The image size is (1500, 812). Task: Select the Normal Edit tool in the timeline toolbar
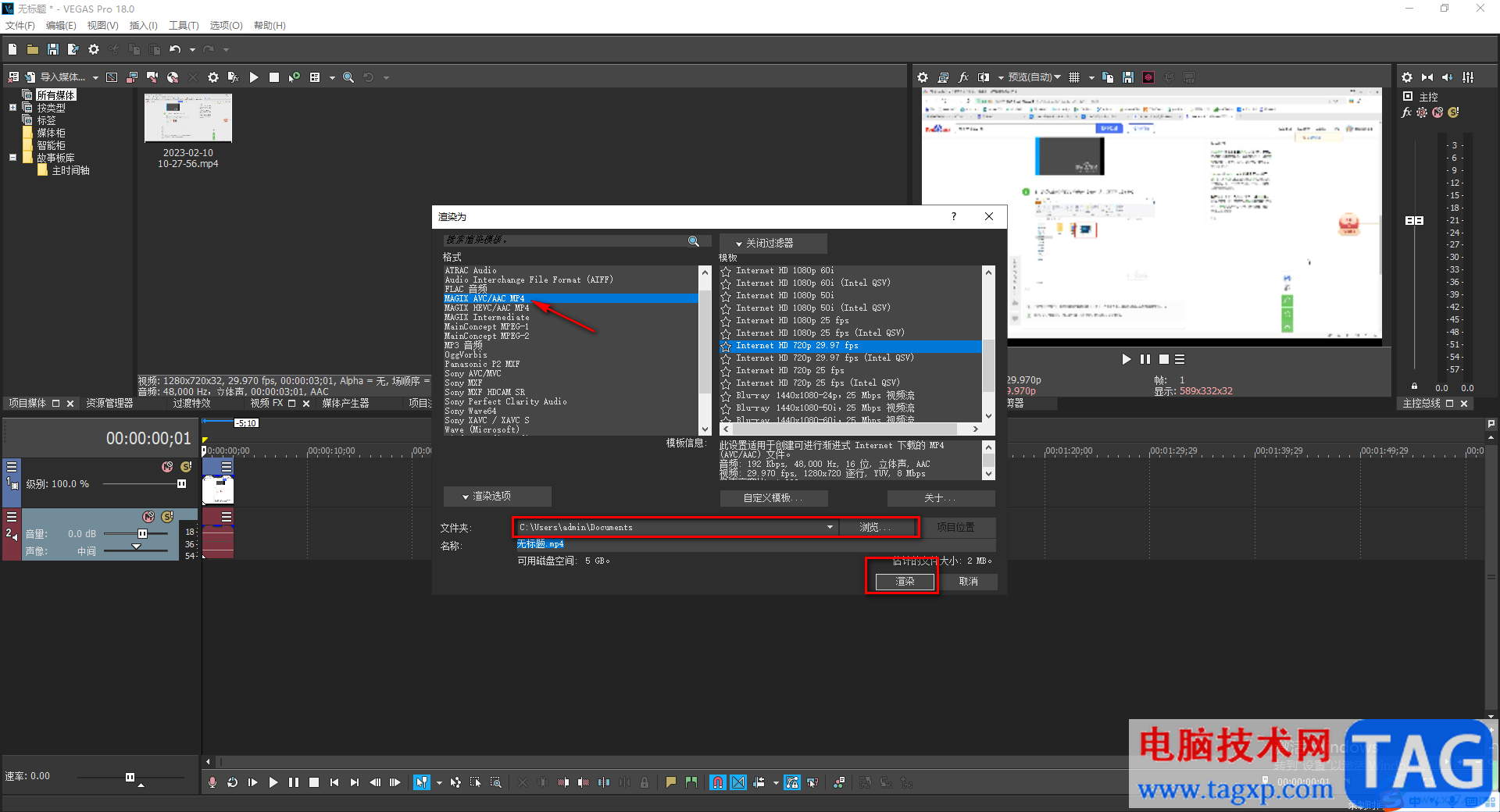(x=422, y=782)
